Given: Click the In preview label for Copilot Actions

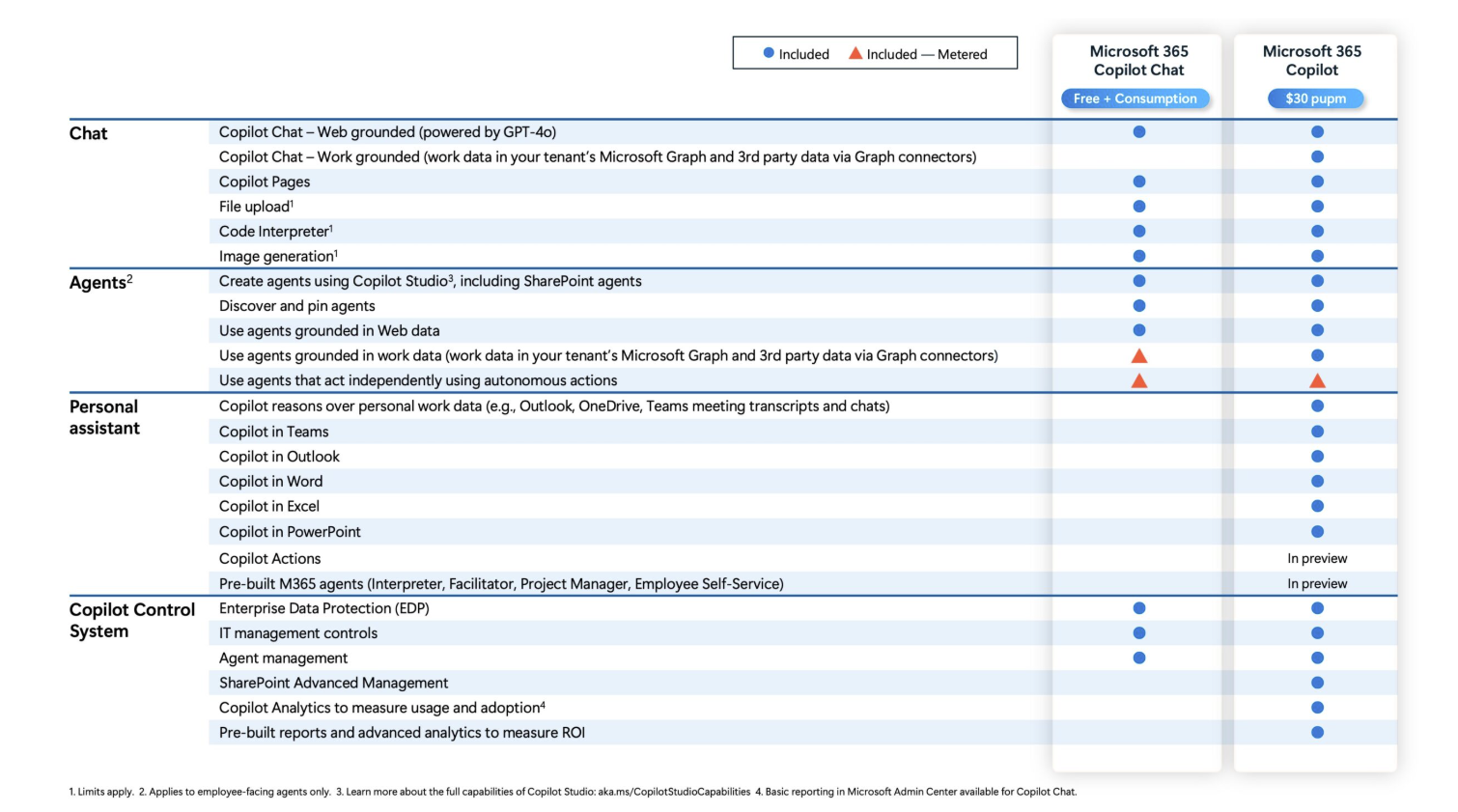Looking at the screenshot, I should tap(1317, 558).
